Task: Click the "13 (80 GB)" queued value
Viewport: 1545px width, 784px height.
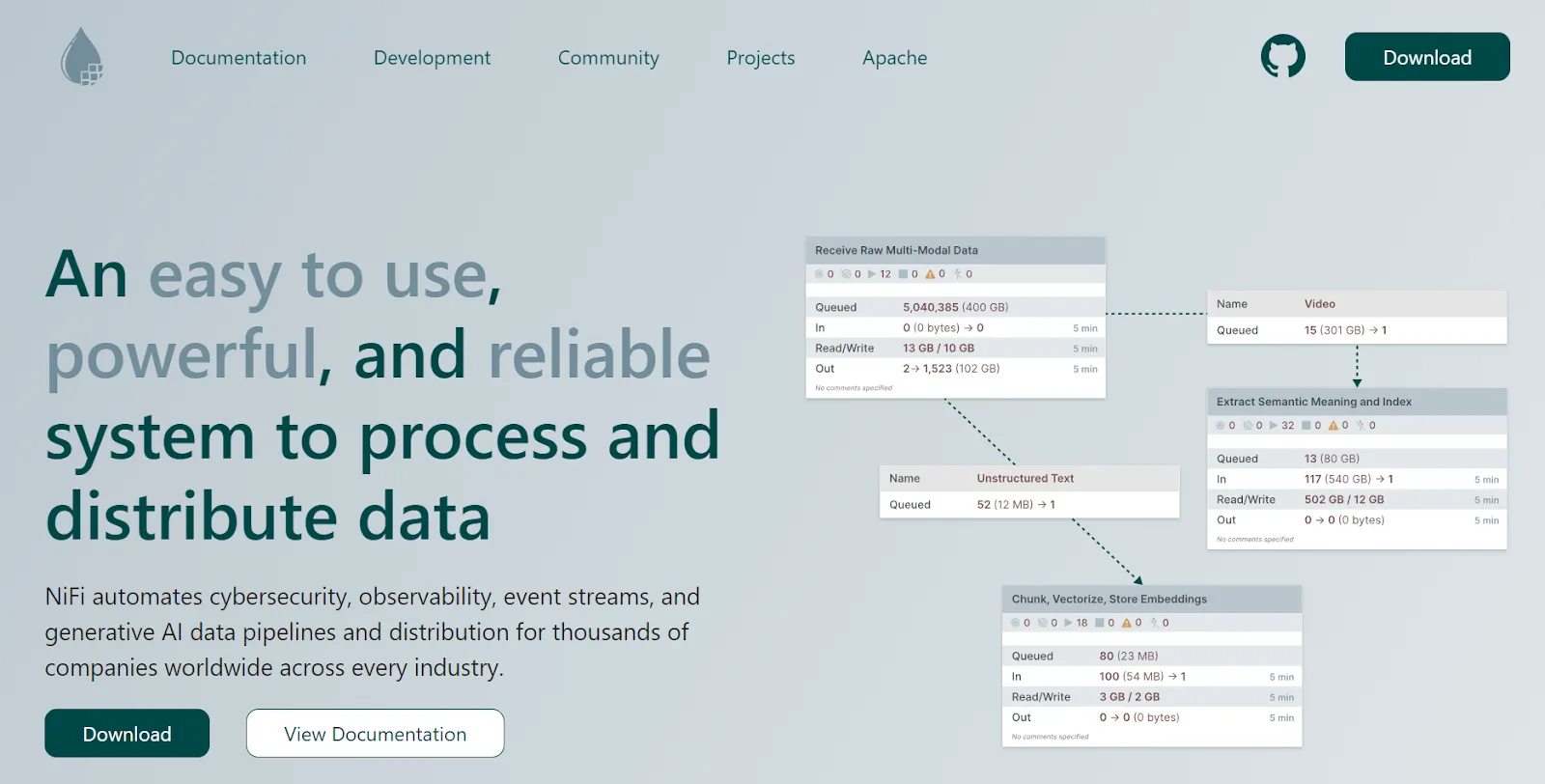Action: click(x=1332, y=459)
